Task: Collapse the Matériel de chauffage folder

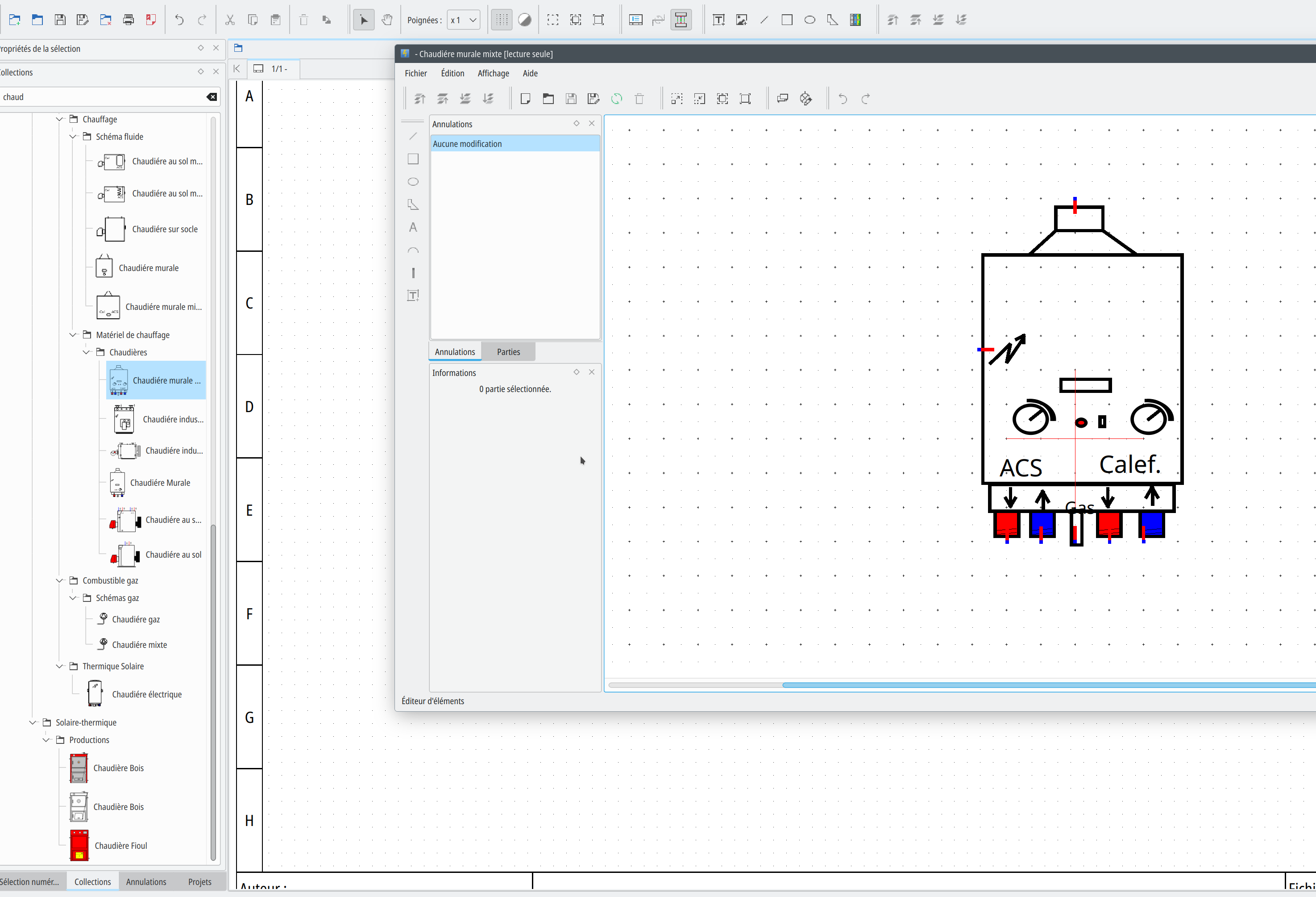Action: [72, 335]
